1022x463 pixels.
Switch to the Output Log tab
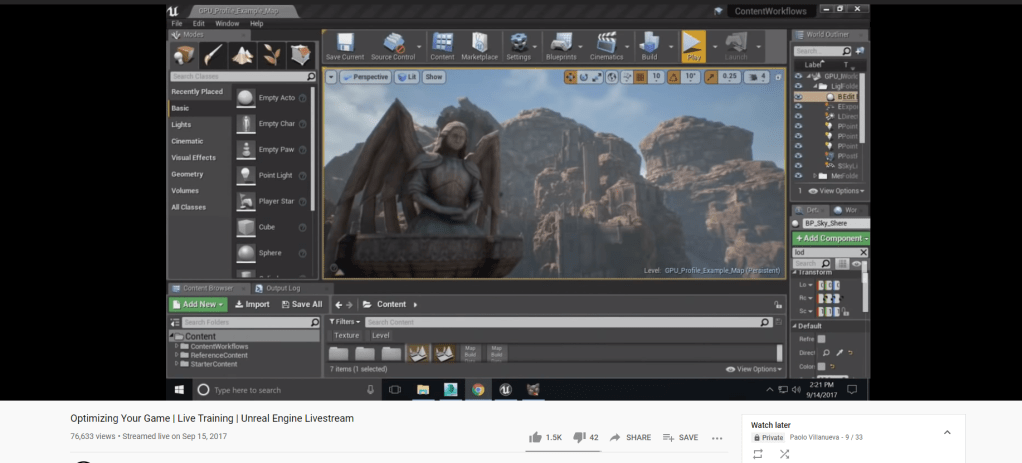click(x=281, y=288)
